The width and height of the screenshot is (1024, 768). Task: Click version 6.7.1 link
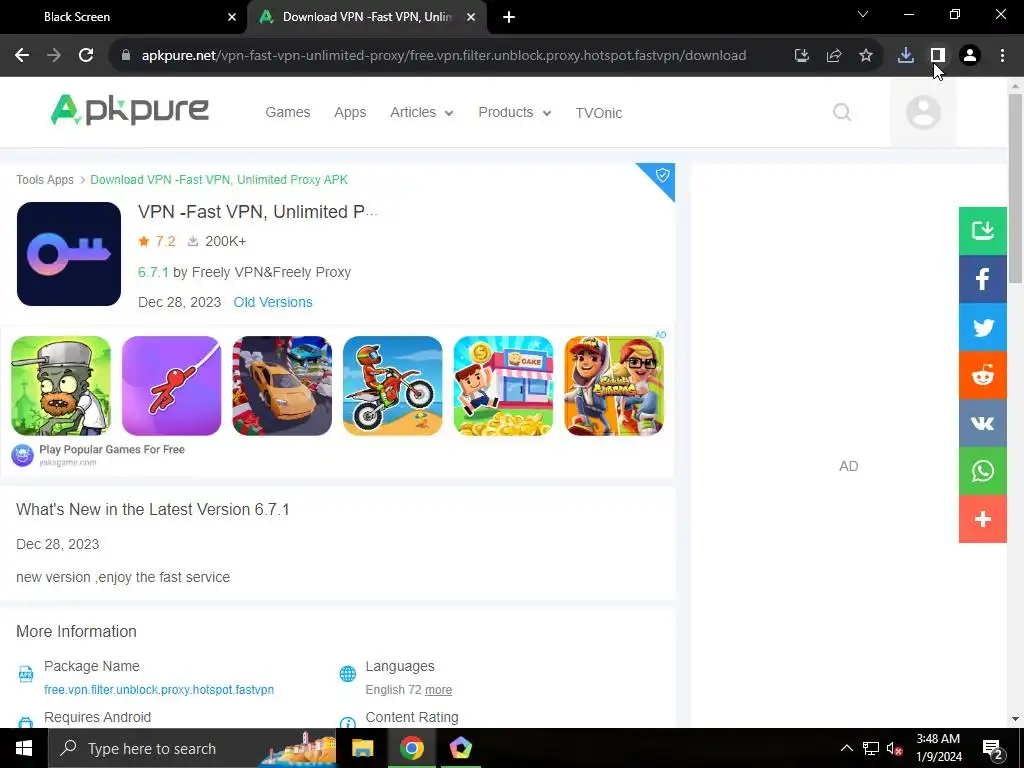153,272
